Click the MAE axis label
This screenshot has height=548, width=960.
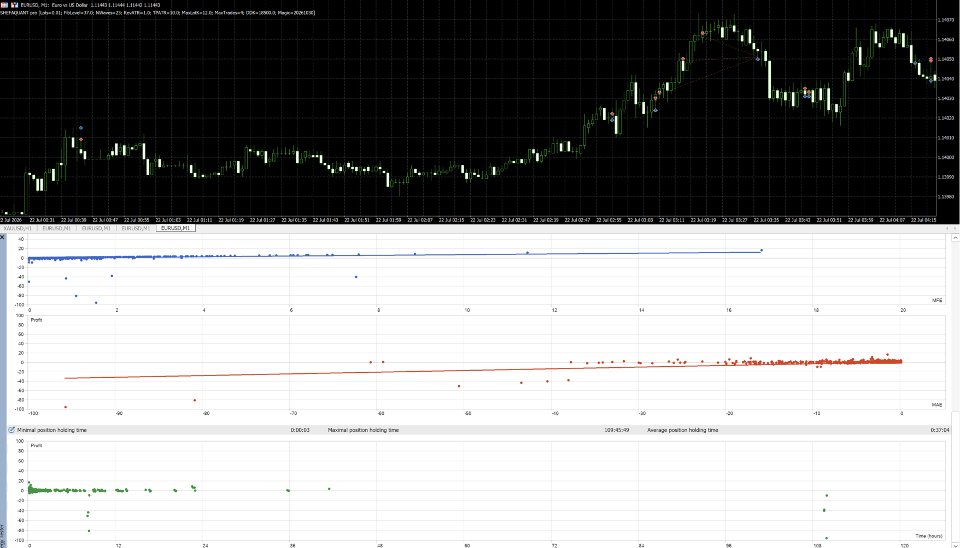937,405
